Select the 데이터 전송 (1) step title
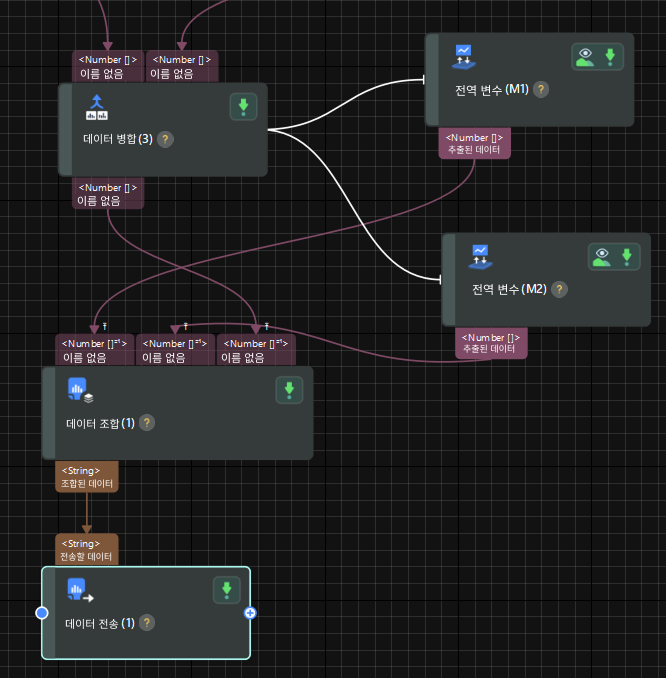Viewport: 666px width, 678px height. [100, 623]
